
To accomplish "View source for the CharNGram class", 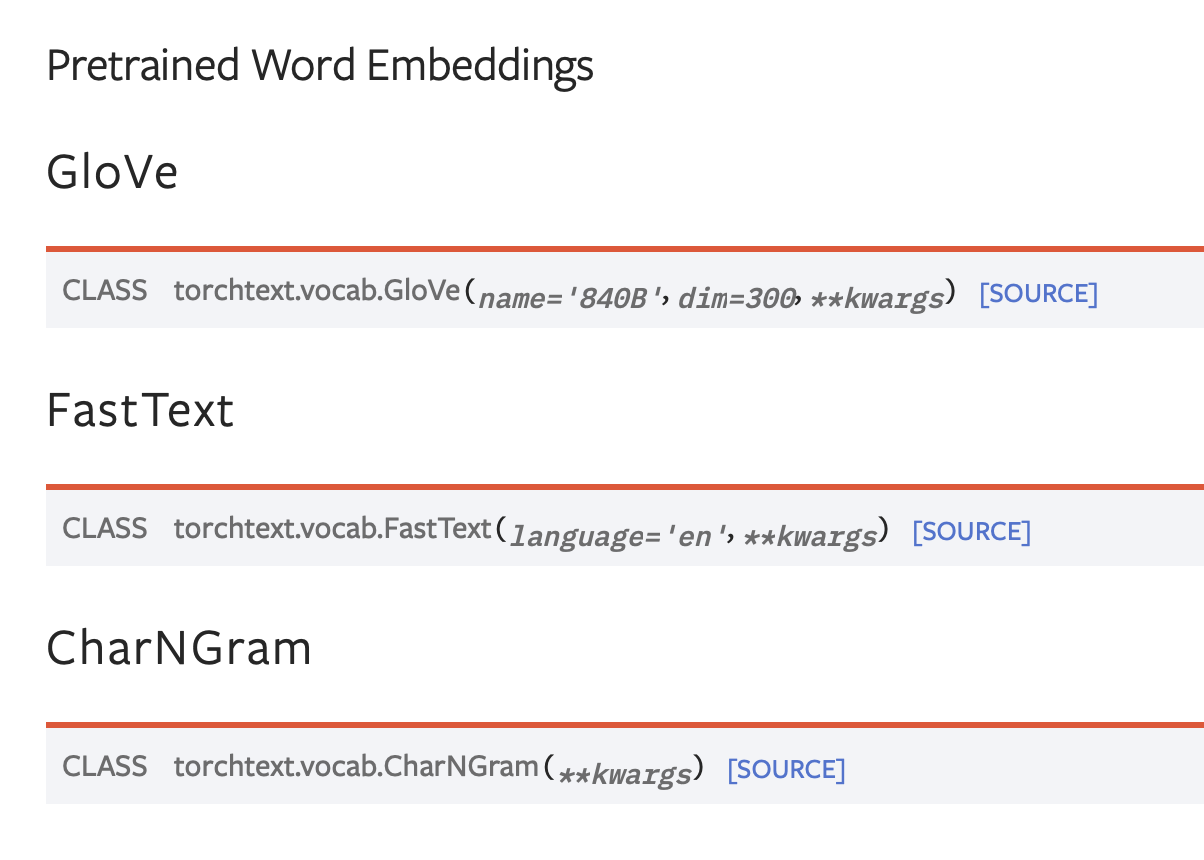I will tap(786, 770).
